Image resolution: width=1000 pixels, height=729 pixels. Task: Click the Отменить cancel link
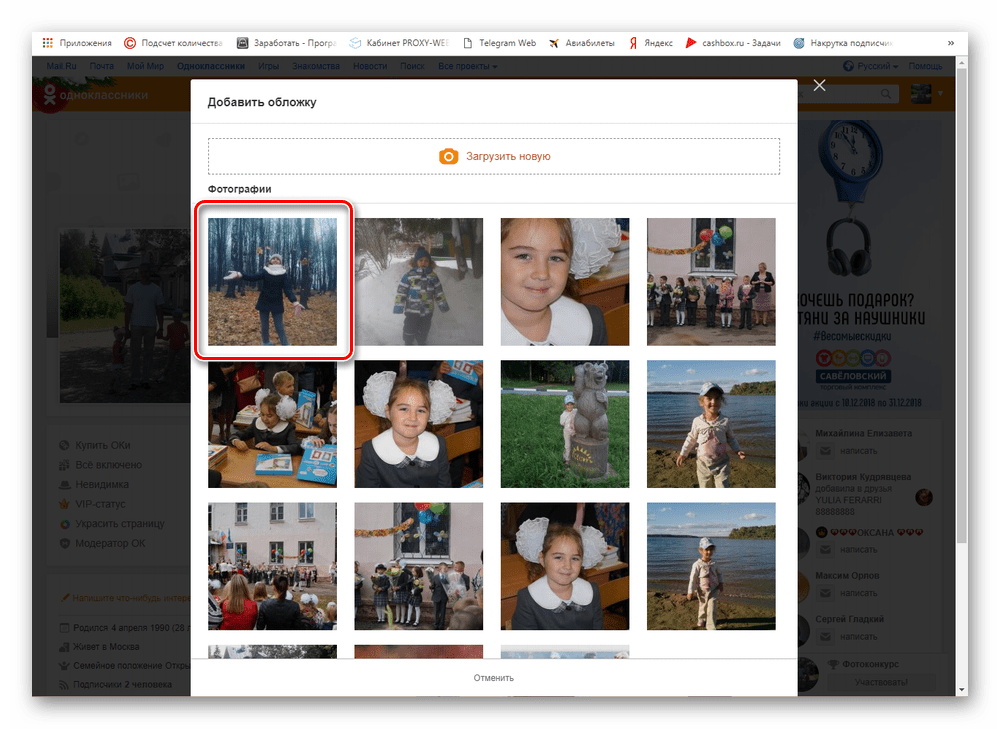(494, 677)
